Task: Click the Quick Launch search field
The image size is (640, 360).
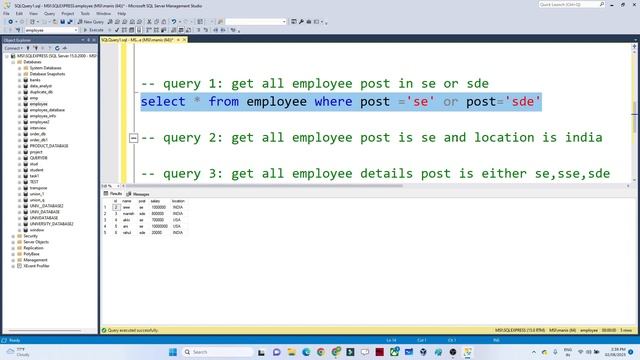Action: pyautogui.click(x=571, y=4)
